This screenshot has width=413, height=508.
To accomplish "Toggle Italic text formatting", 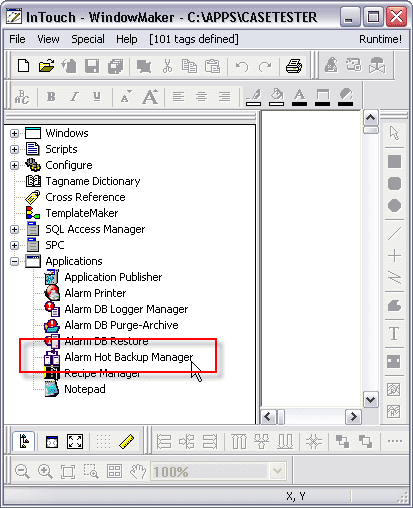I will click(x=74, y=97).
